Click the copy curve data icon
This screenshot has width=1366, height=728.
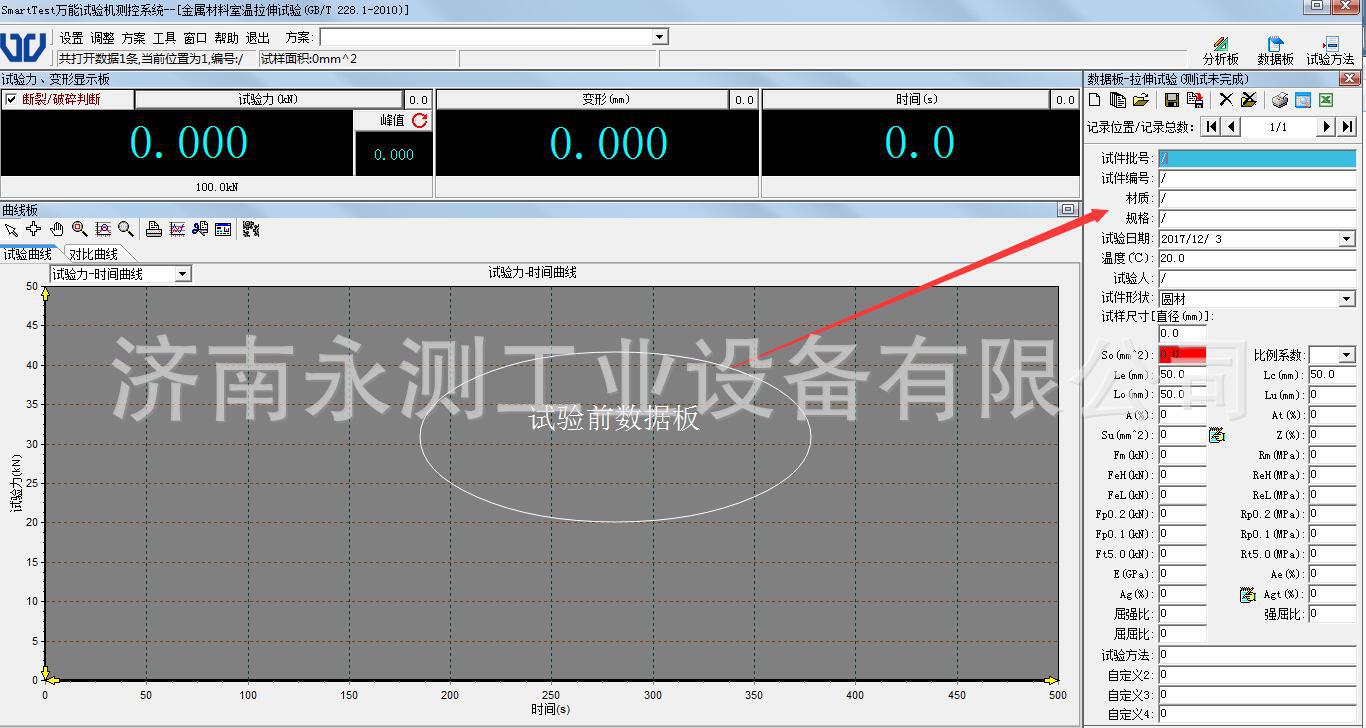pyautogui.click(x=200, y=229)
